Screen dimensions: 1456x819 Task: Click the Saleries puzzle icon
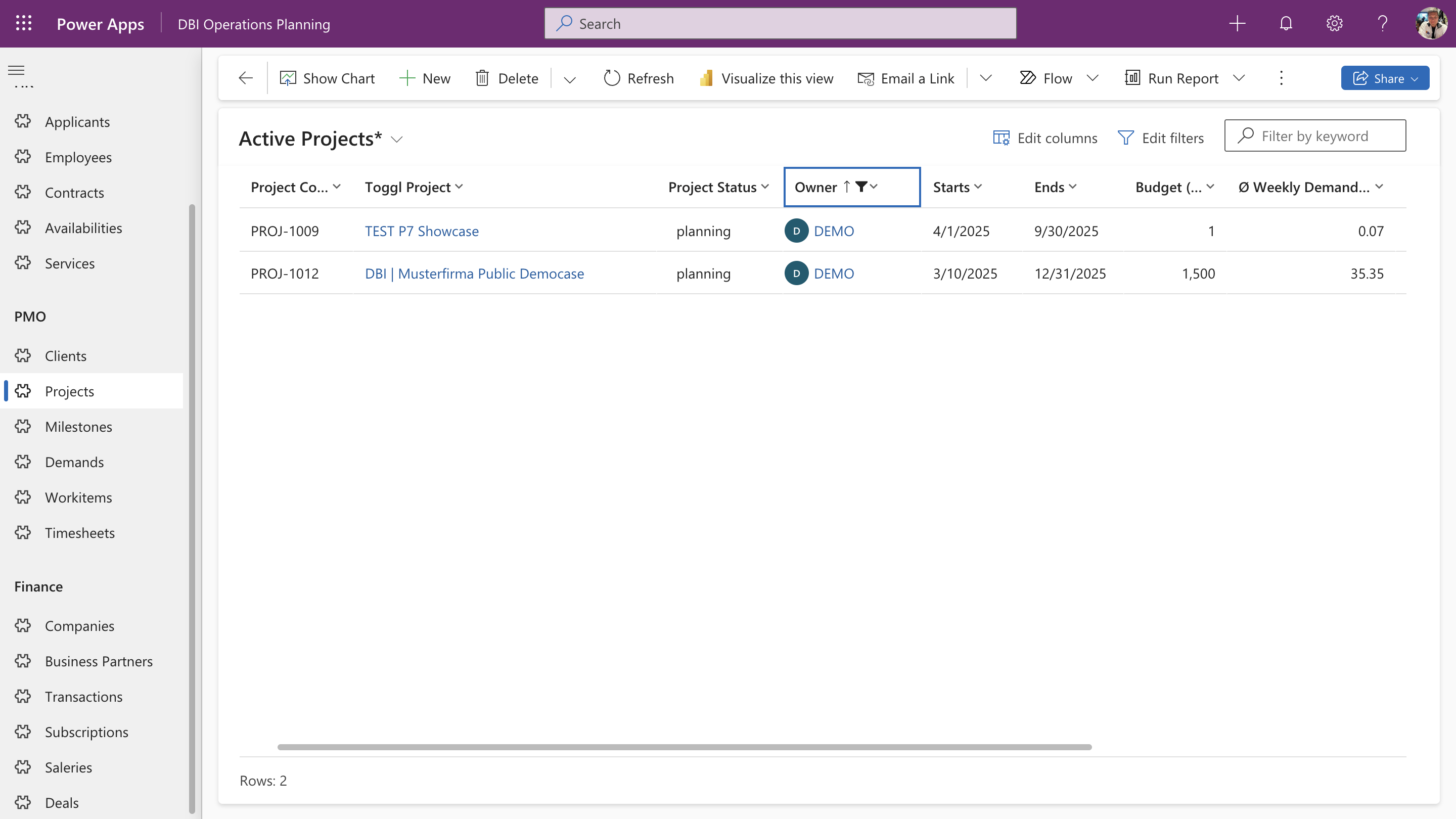point(23,767)
